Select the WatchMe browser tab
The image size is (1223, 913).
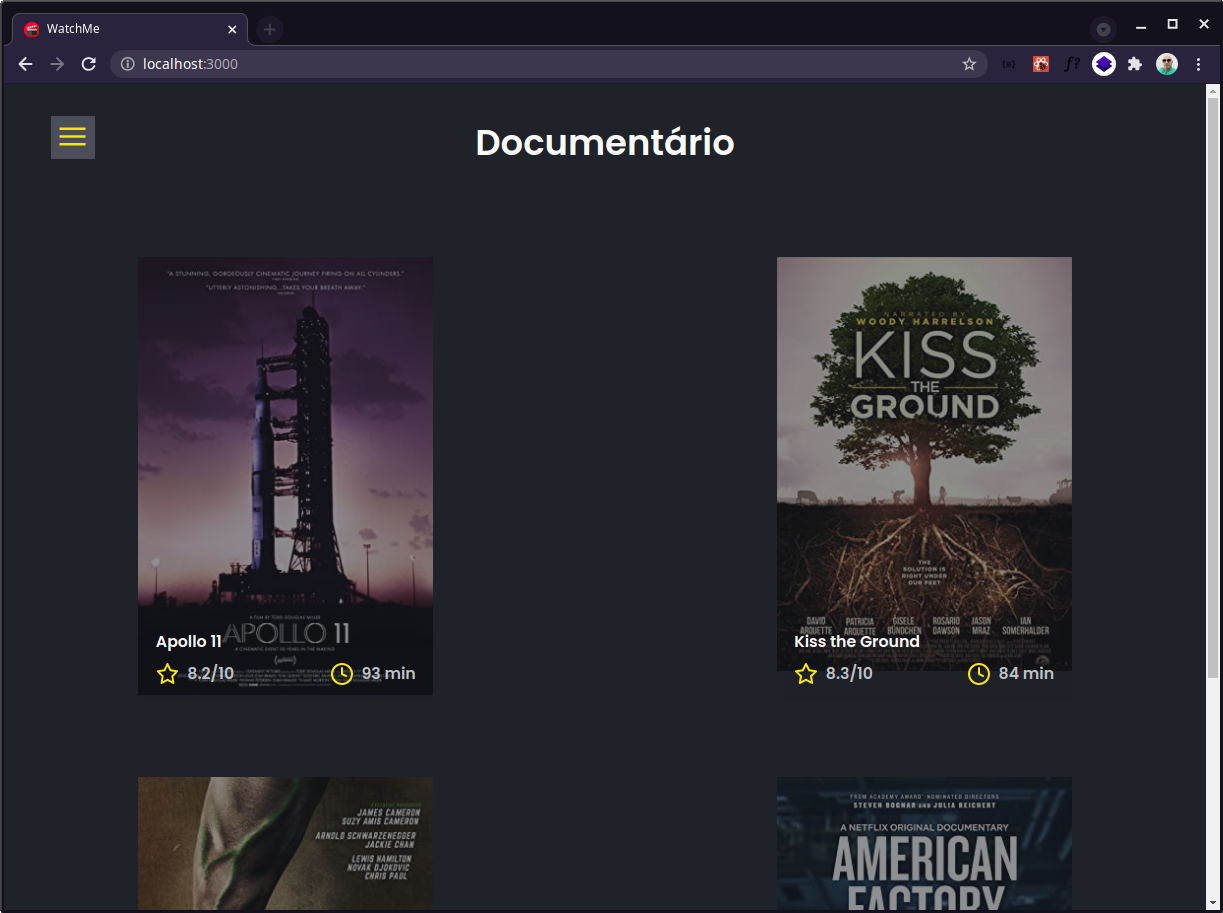[130, 29]
